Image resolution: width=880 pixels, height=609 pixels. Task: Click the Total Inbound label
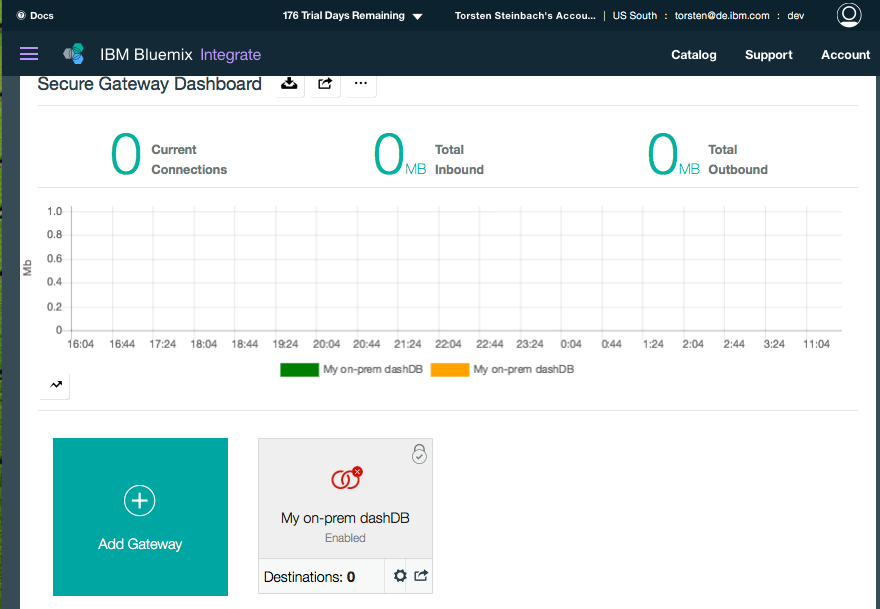459,159
